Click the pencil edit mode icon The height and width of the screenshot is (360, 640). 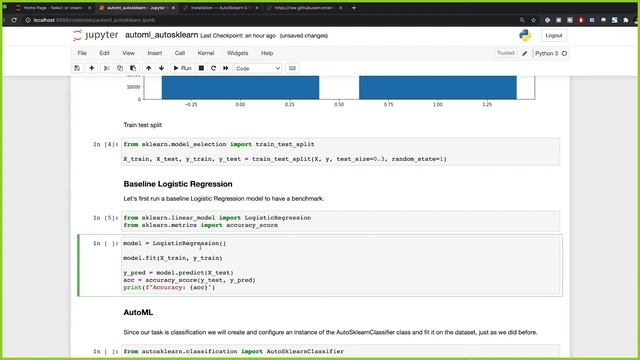[x=524, y=53]
